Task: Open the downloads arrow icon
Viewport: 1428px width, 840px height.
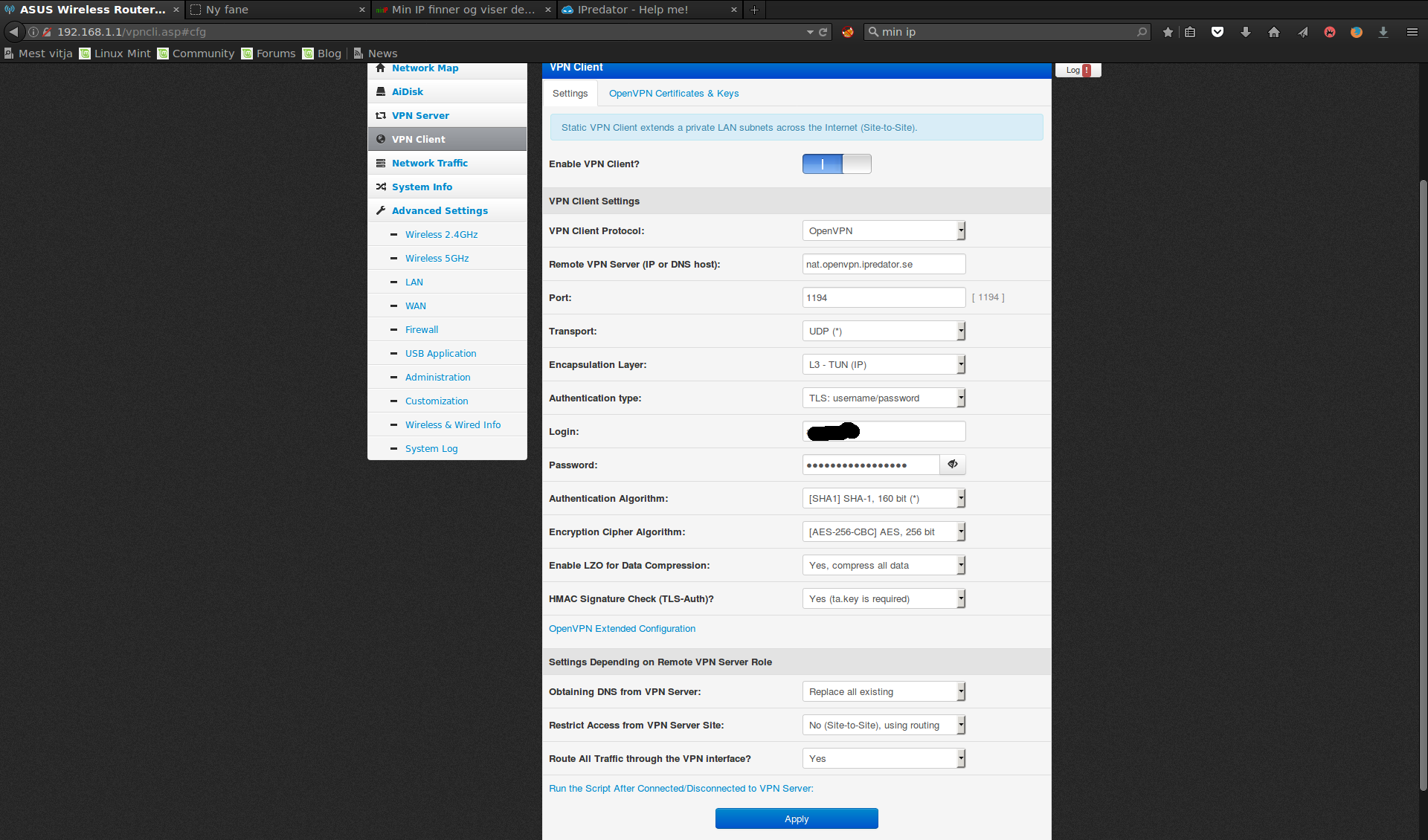Action: (1245, 32)
